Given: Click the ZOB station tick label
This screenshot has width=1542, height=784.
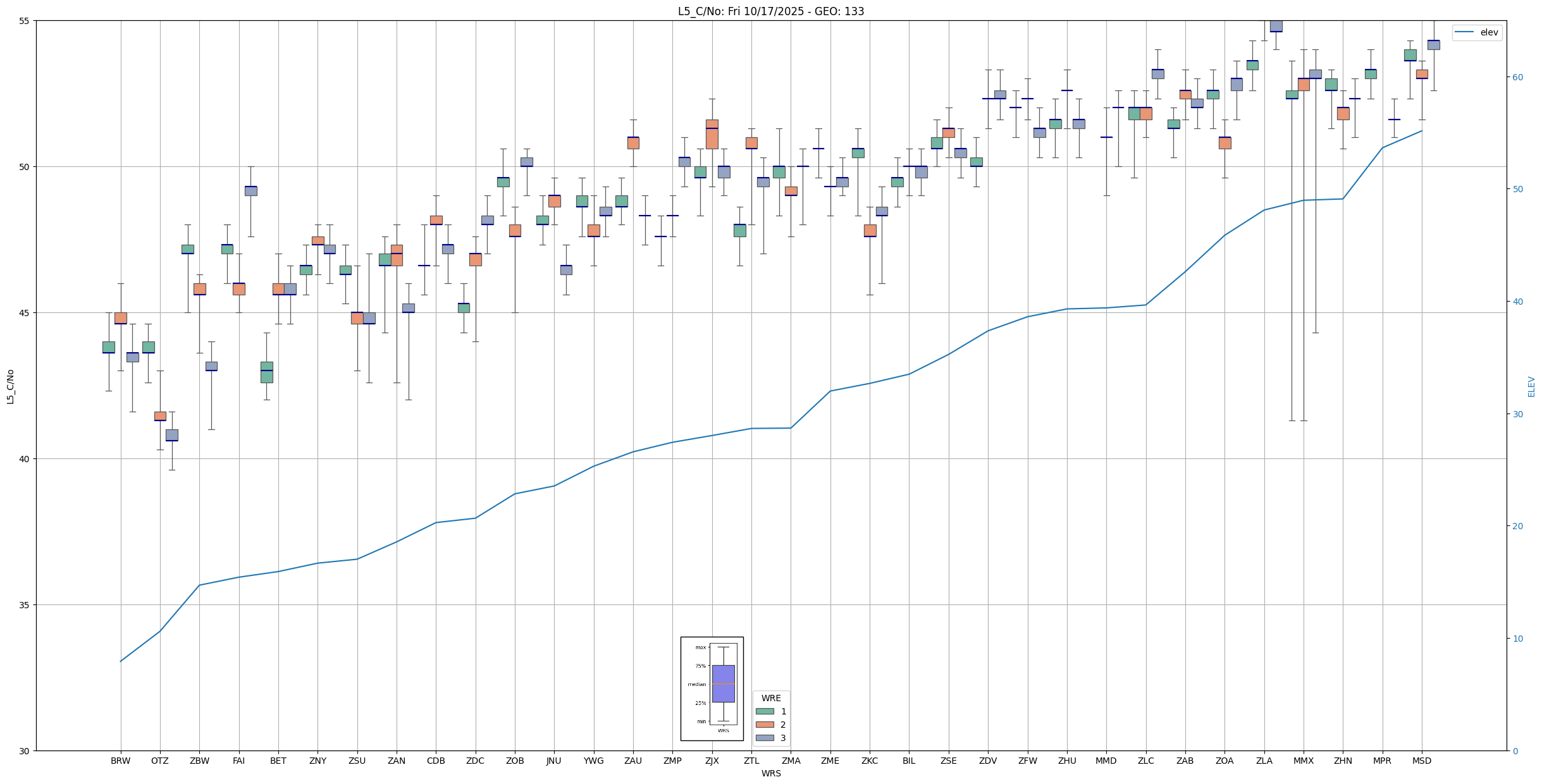Looking at the screenshot, I should 515,761.
